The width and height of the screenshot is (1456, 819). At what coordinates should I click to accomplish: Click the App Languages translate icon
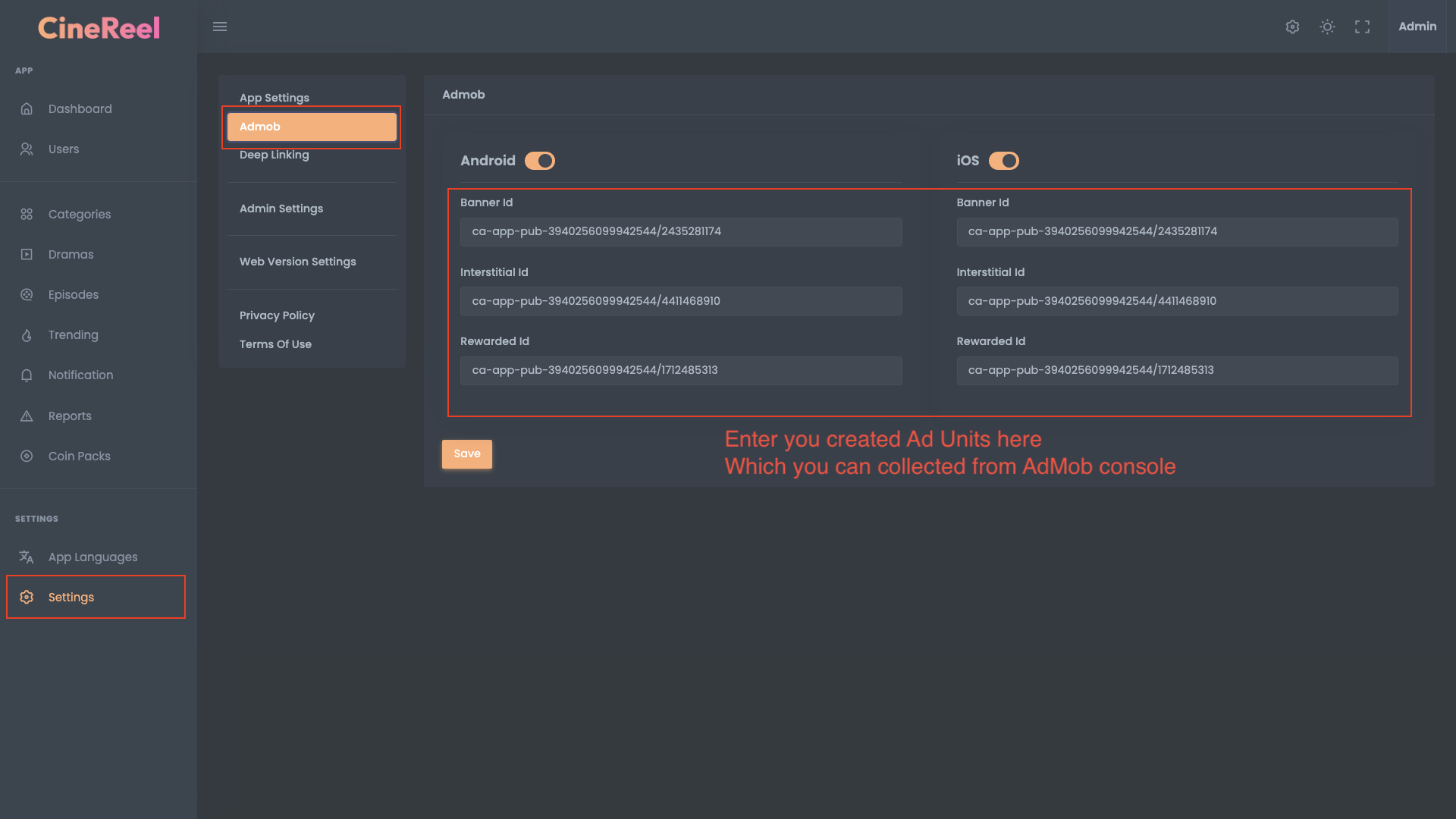point(27,557)
